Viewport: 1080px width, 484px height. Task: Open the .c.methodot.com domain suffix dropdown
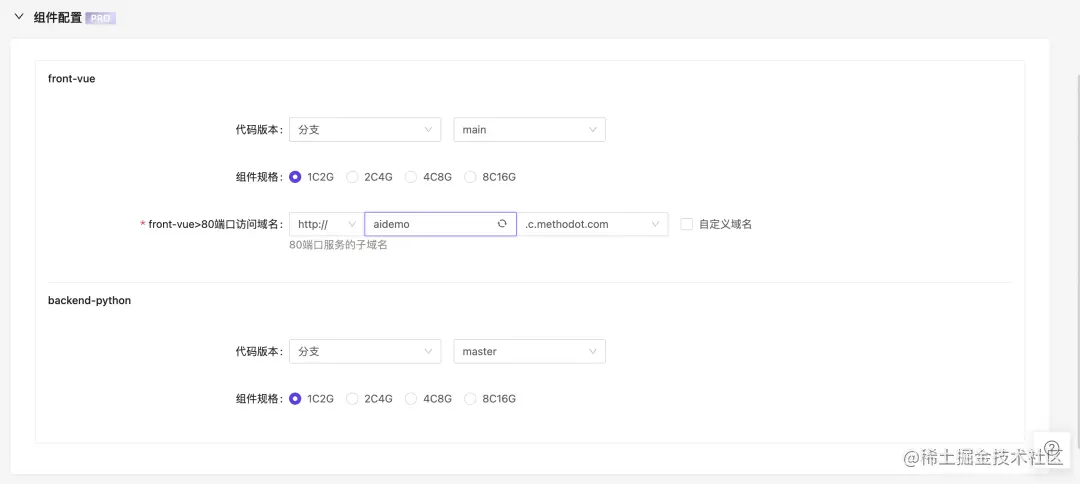[593, 224]
